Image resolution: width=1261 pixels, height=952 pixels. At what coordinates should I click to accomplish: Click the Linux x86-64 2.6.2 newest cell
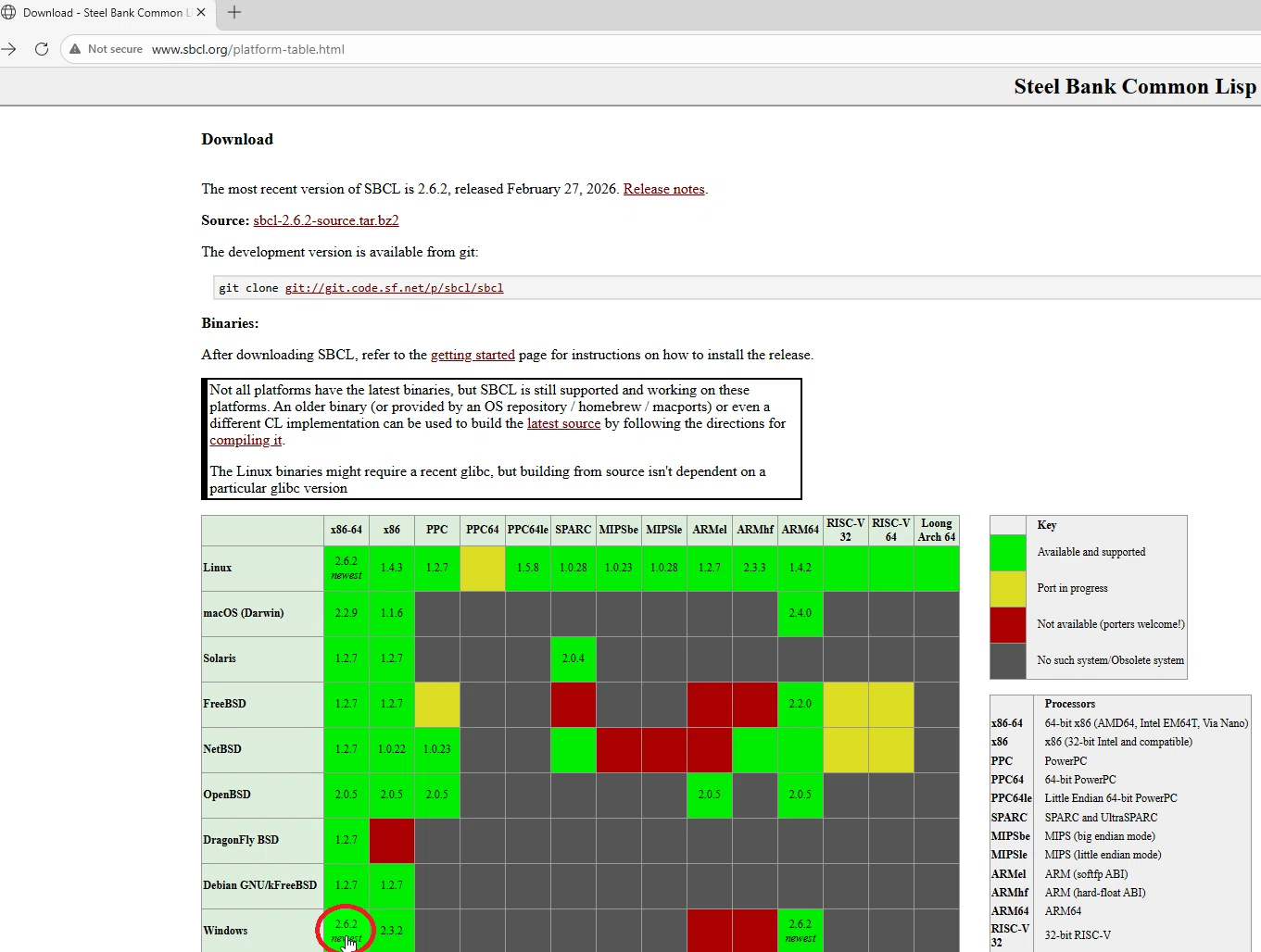point(347,568)
